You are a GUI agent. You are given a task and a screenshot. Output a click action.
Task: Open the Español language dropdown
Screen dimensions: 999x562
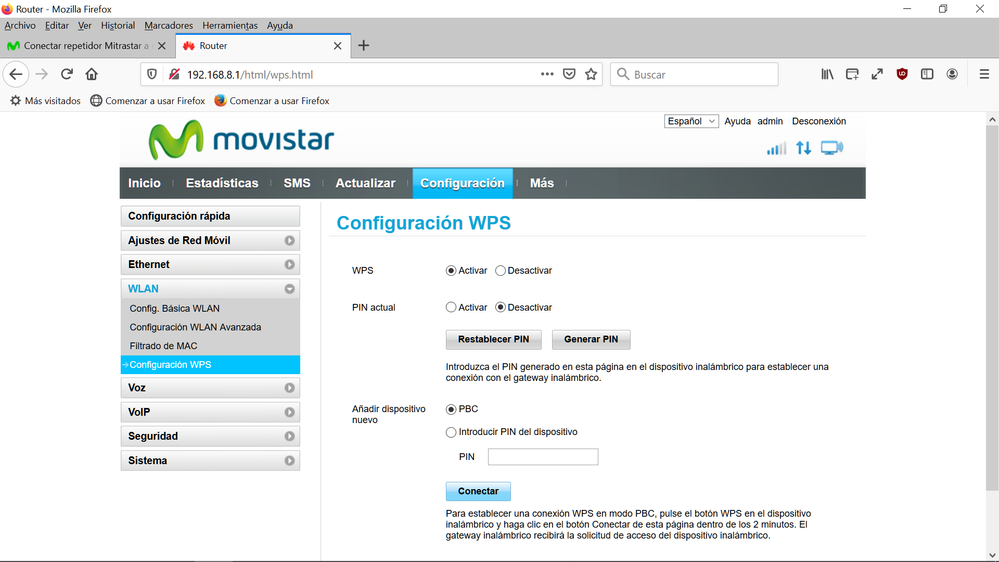point(691,121)
